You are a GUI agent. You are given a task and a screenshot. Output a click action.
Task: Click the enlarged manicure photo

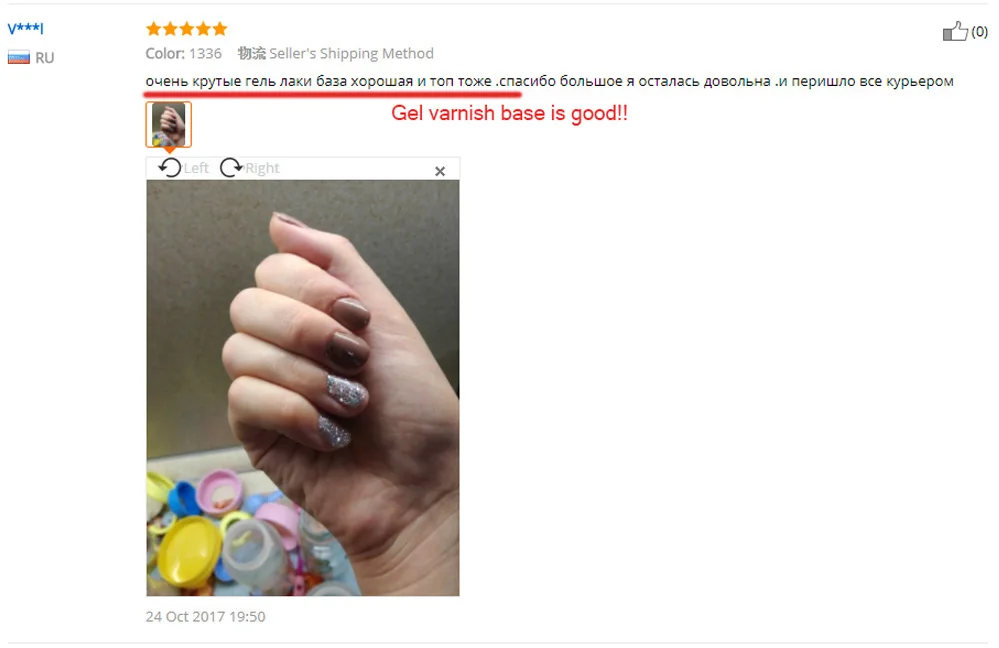[303, 387]
